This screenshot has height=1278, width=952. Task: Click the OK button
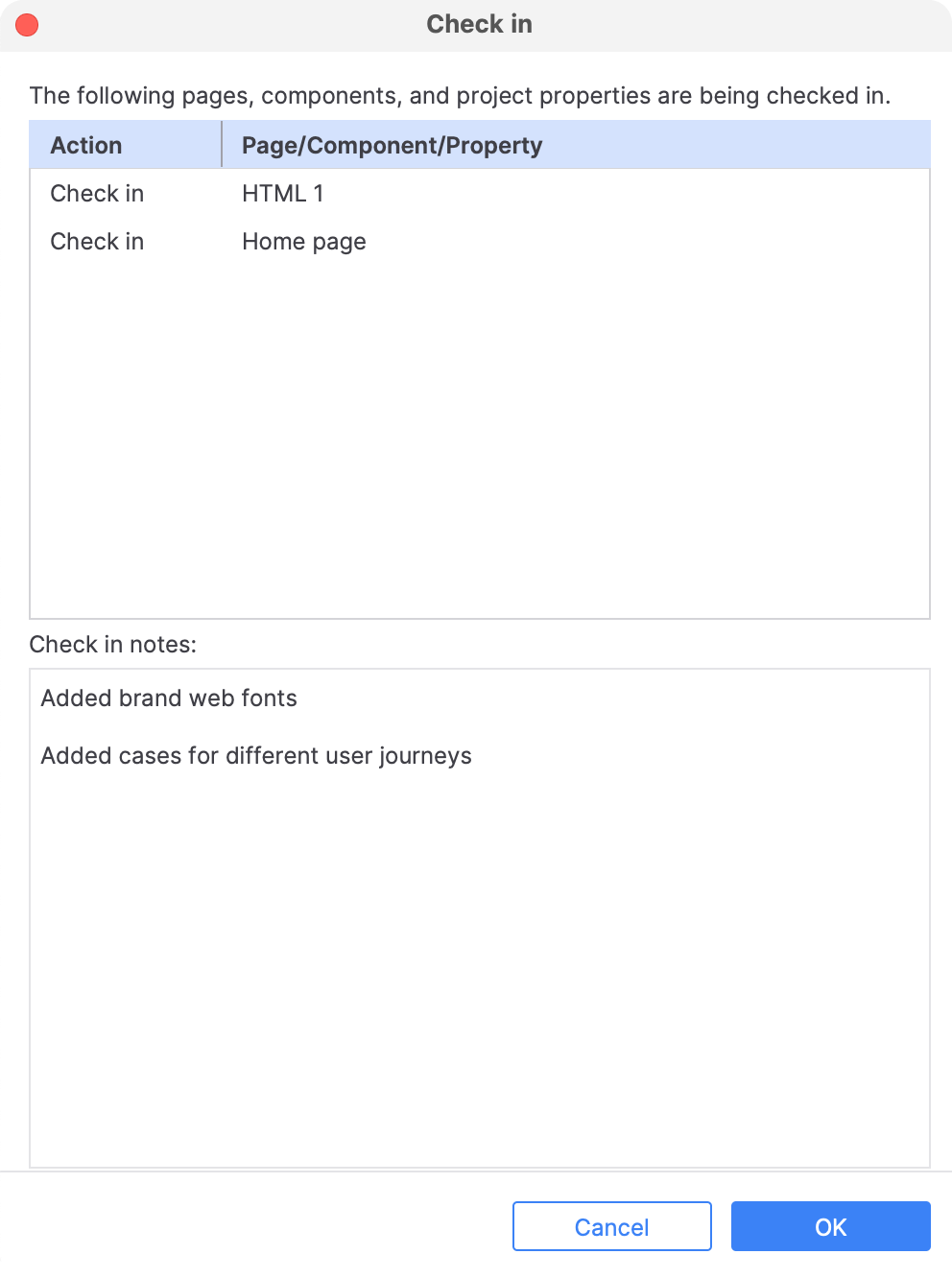click(x=830, y=1226)
